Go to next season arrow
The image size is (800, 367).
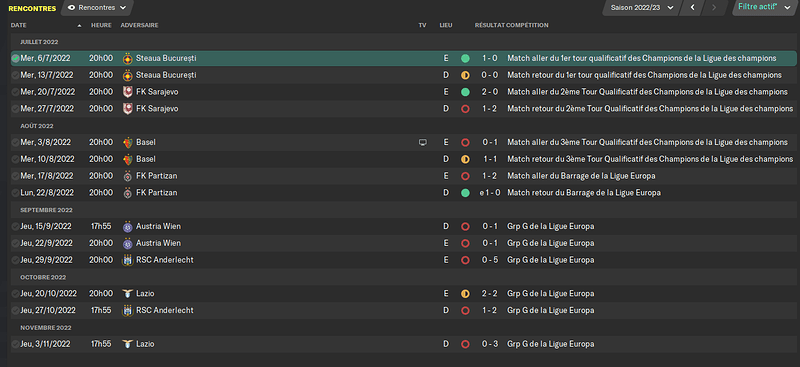[714, 8]
